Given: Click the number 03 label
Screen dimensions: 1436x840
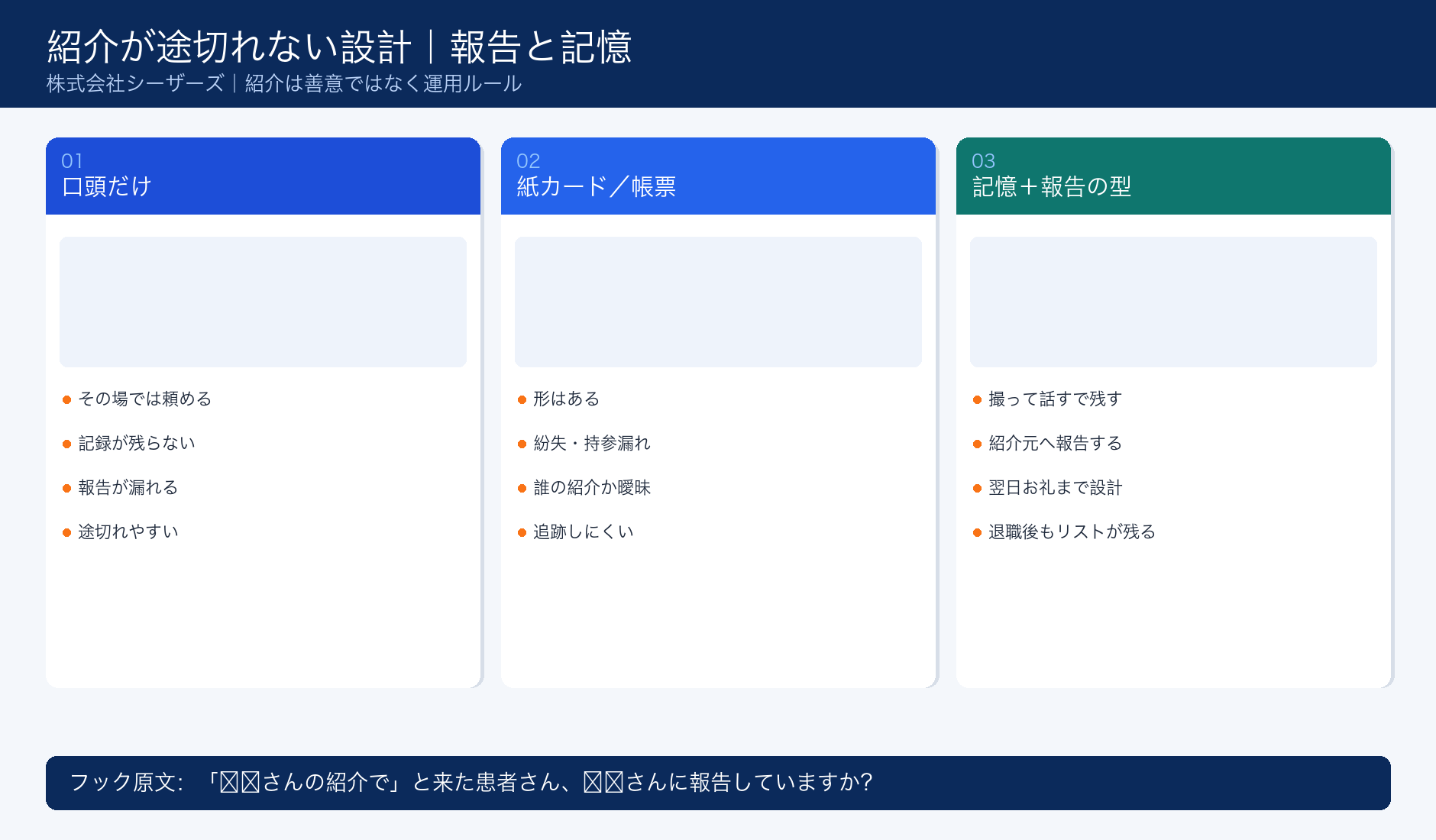Looking at the screenshot, I should click(x=983, y=161).
